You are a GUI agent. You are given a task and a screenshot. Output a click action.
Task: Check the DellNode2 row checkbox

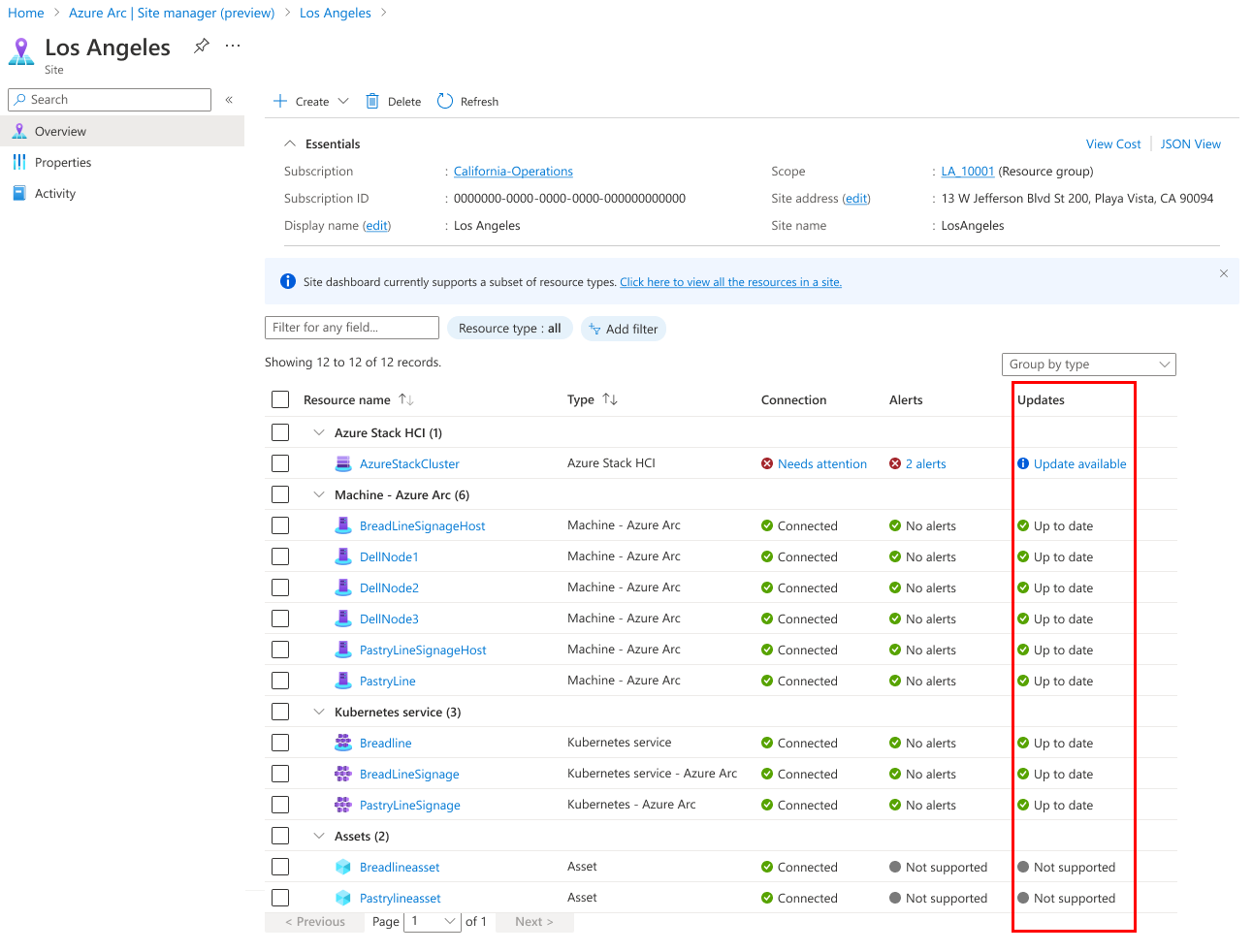(x=280, y=587)
